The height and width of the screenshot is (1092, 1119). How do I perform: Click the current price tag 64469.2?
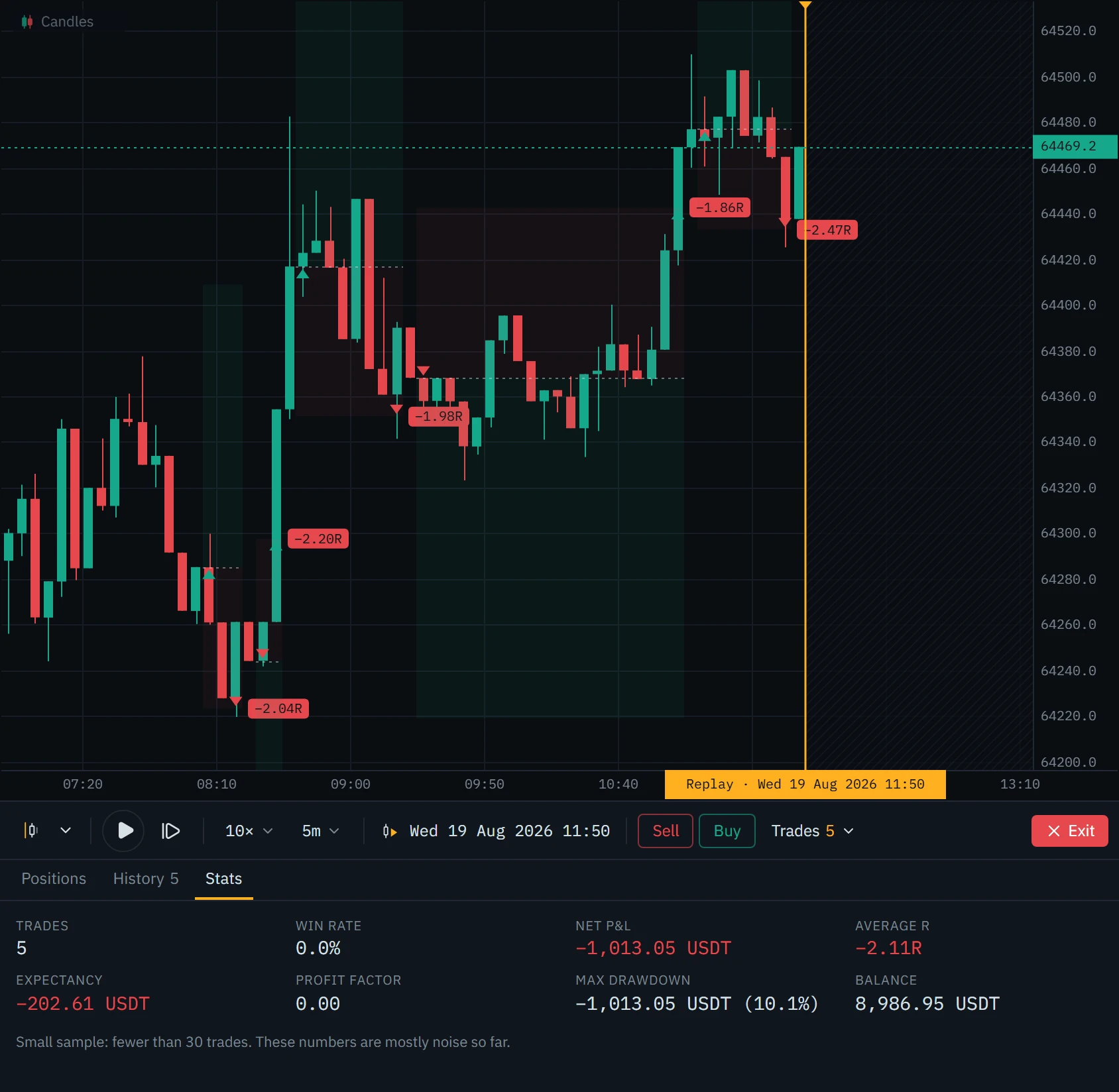(1075, 146)
